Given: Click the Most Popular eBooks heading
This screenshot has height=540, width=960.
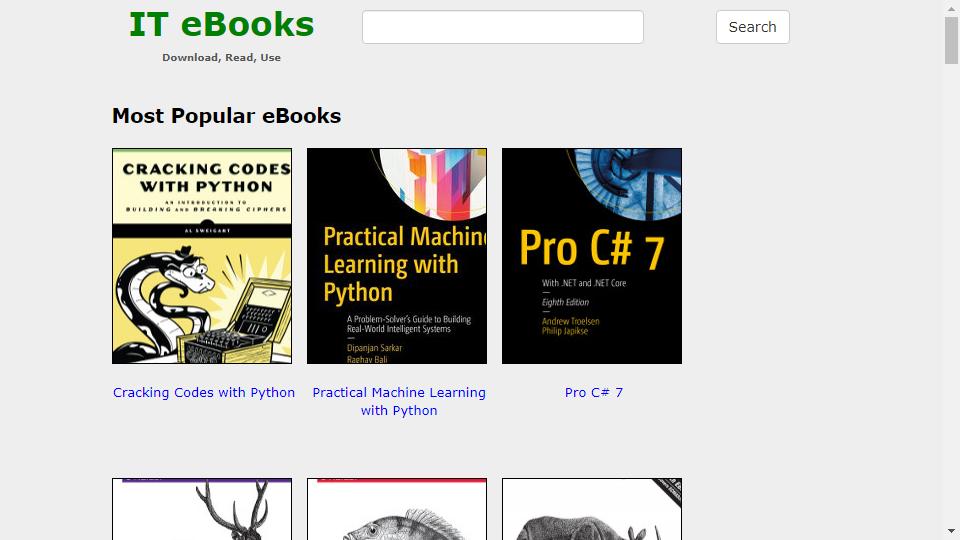Looking at the screenshot, I should coord(227,116).
